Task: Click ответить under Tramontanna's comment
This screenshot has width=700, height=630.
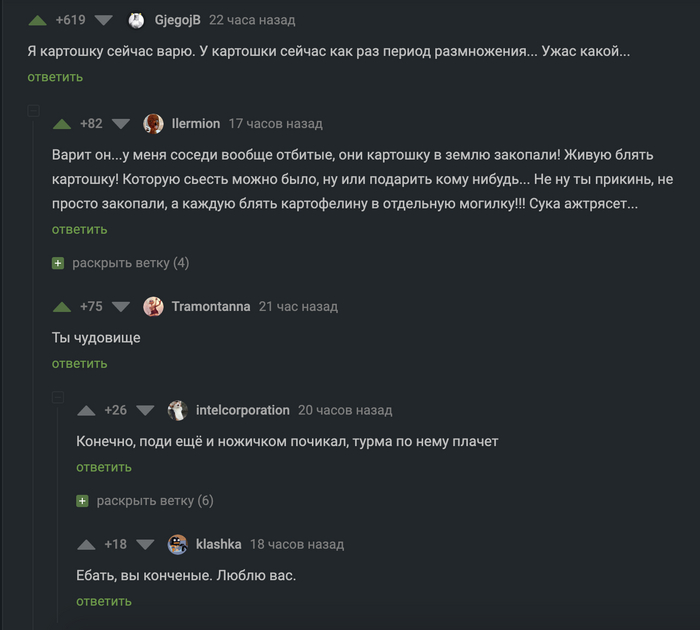Action: tap(79, 363)
